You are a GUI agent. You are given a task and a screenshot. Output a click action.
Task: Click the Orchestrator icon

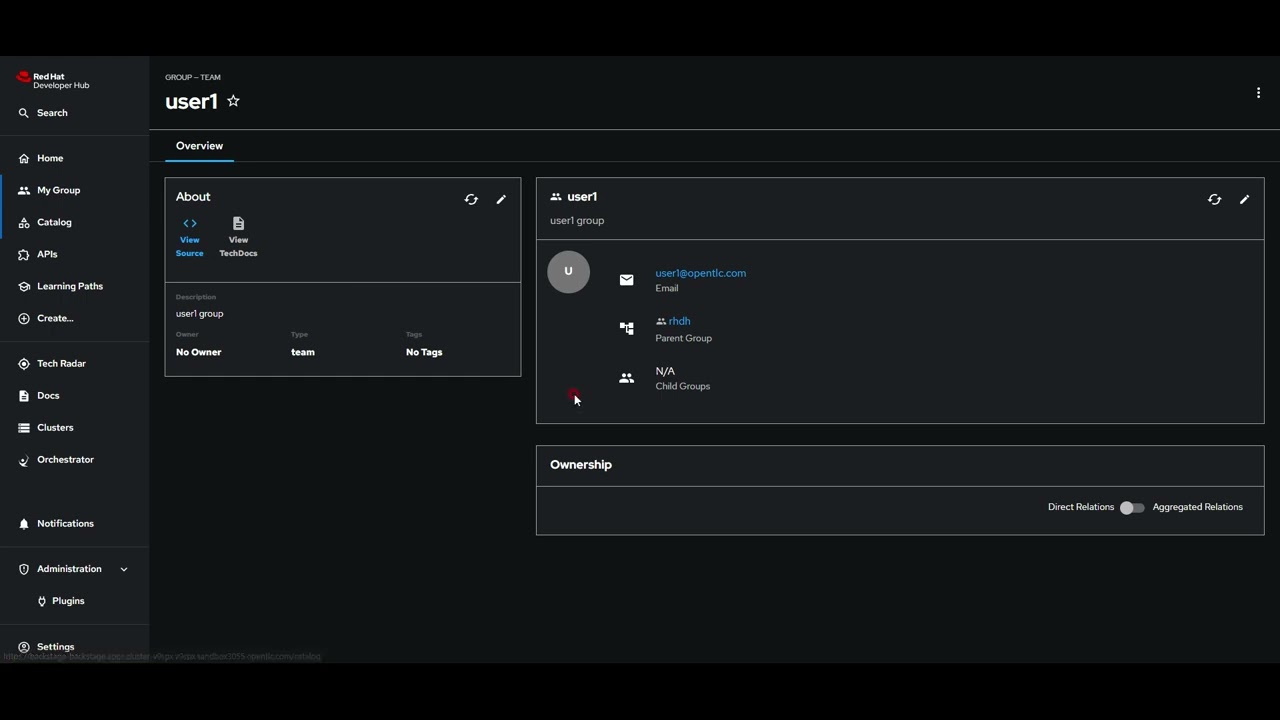pyautogui.click(x=24, y=460)
